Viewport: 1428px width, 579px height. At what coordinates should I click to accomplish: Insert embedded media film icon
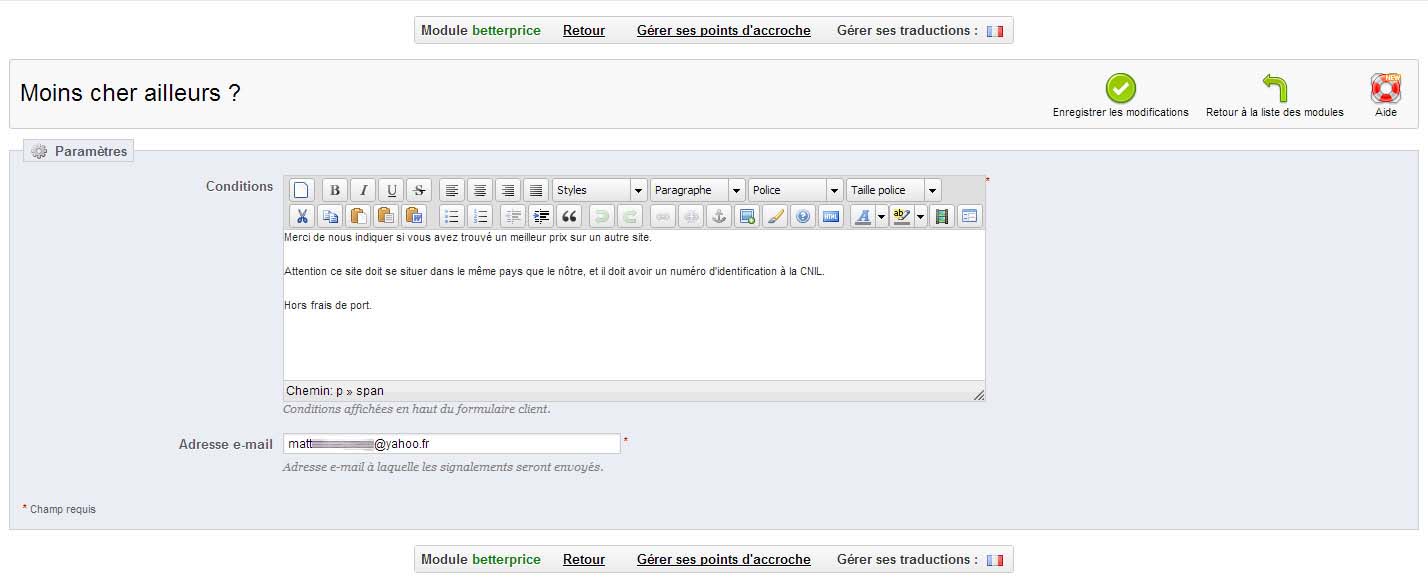(x=941, y=216)
